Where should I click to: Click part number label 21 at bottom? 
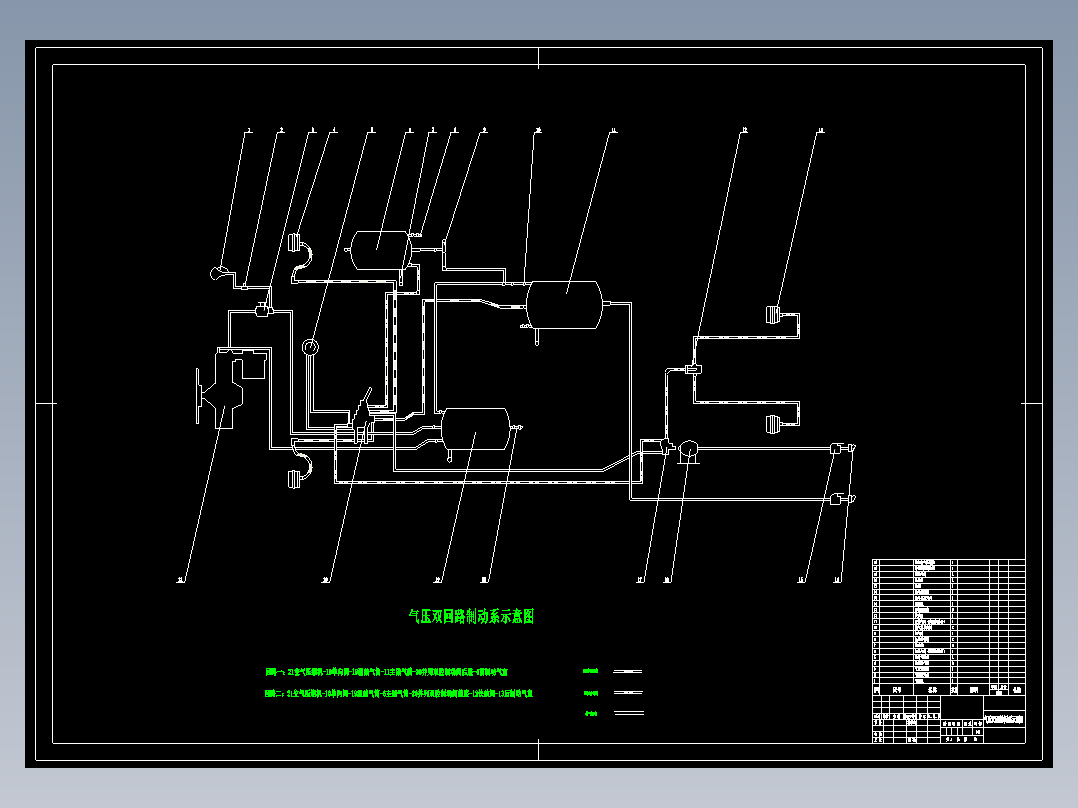[181, 580]
